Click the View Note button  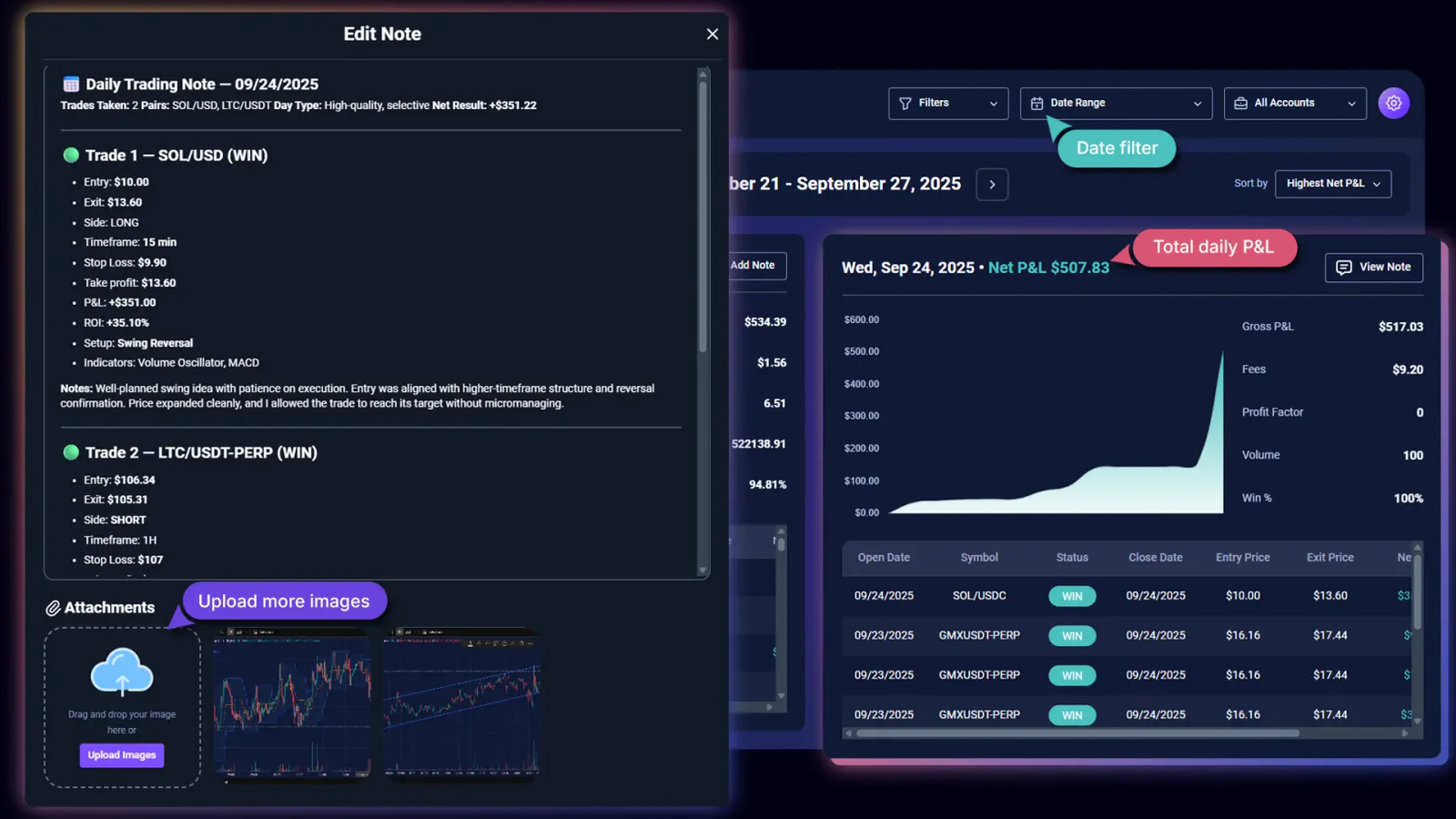[1373, 267]
